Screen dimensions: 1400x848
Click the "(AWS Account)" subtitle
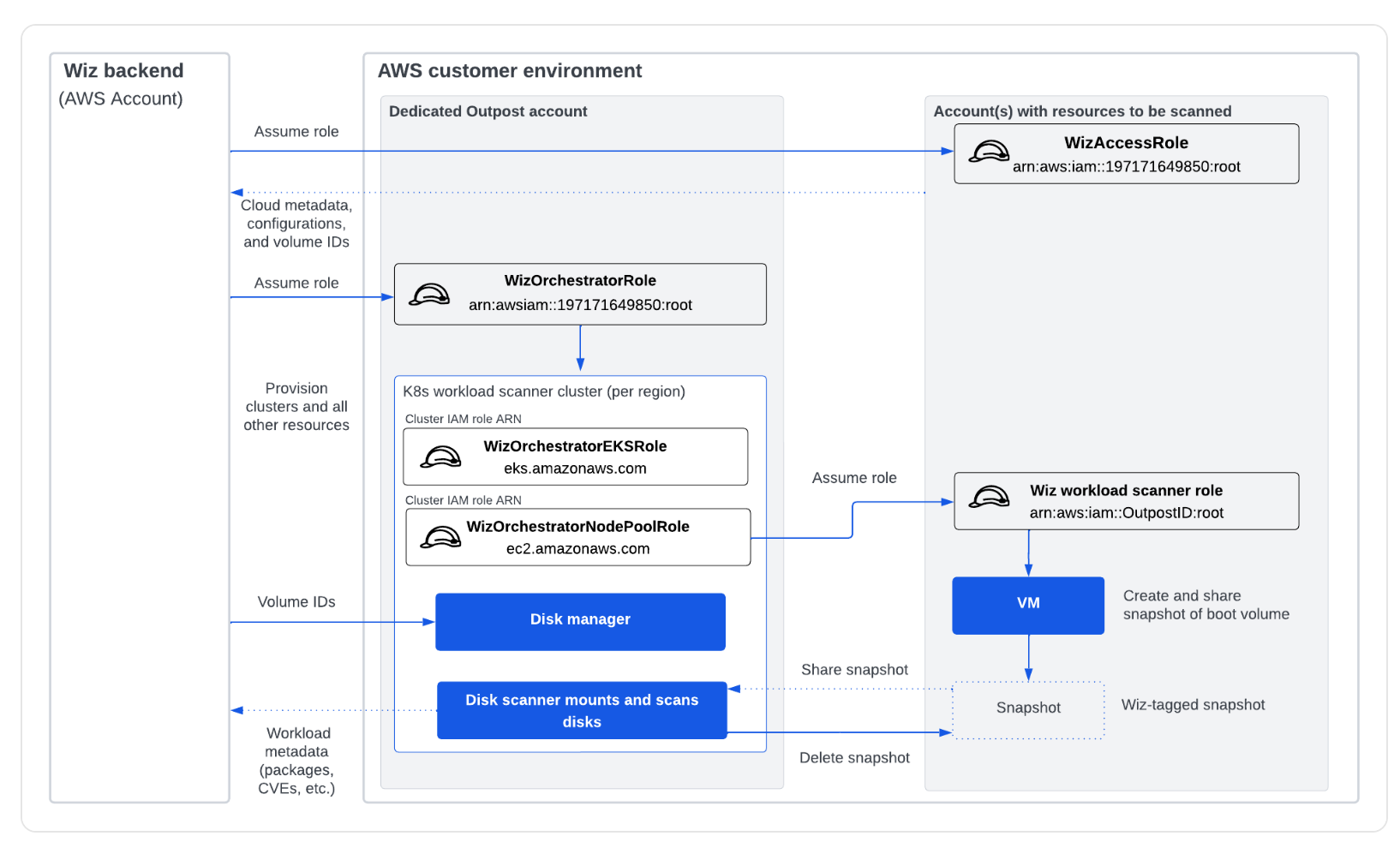121,99
